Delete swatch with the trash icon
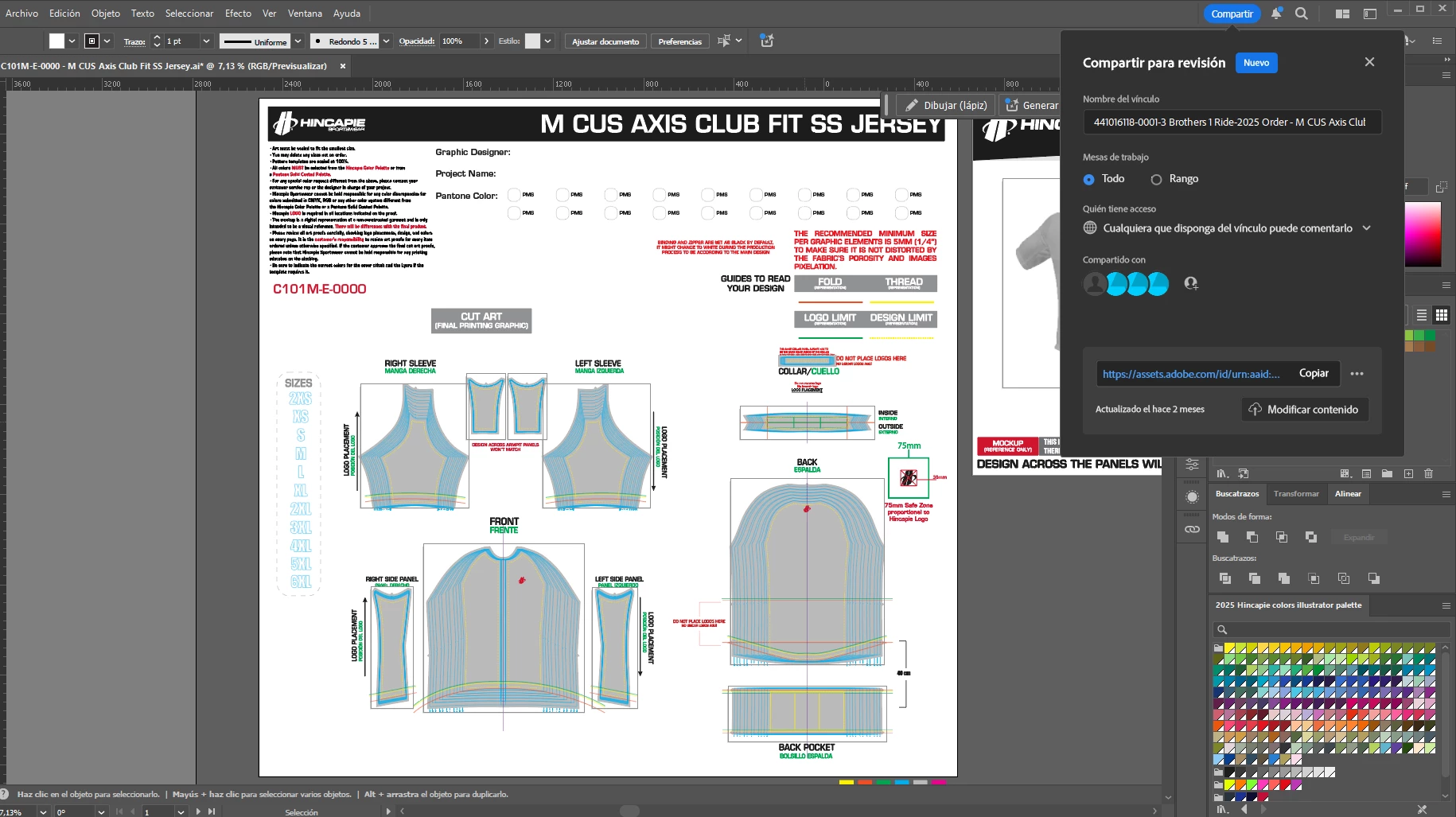1456x817 pixels. click(1429, 473)
